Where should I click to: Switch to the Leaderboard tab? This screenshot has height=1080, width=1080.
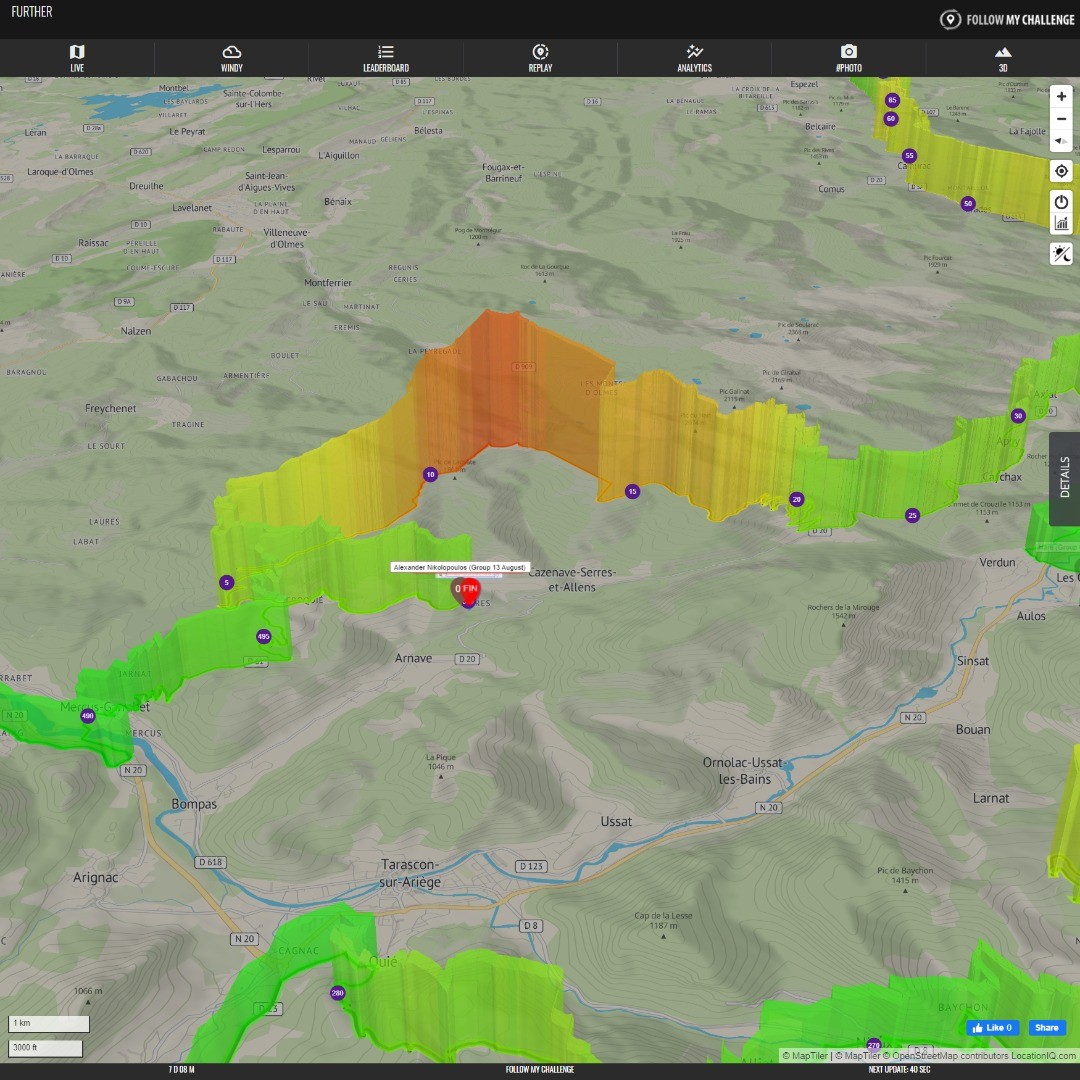[x=385, y=59]
